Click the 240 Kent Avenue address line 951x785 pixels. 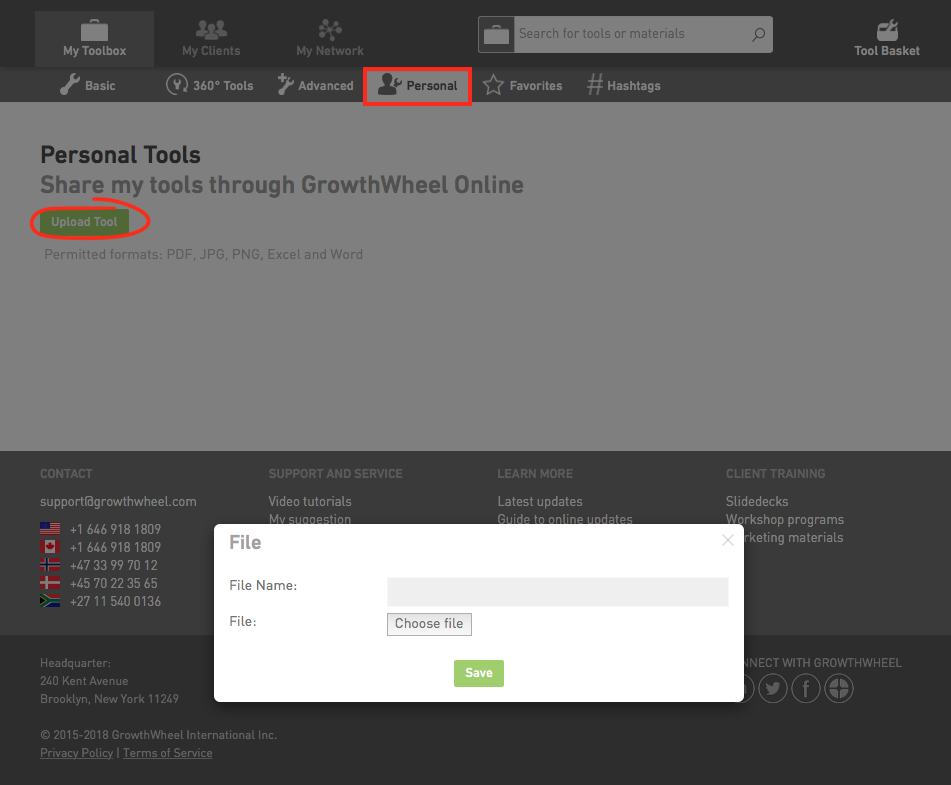pos(84,681)
